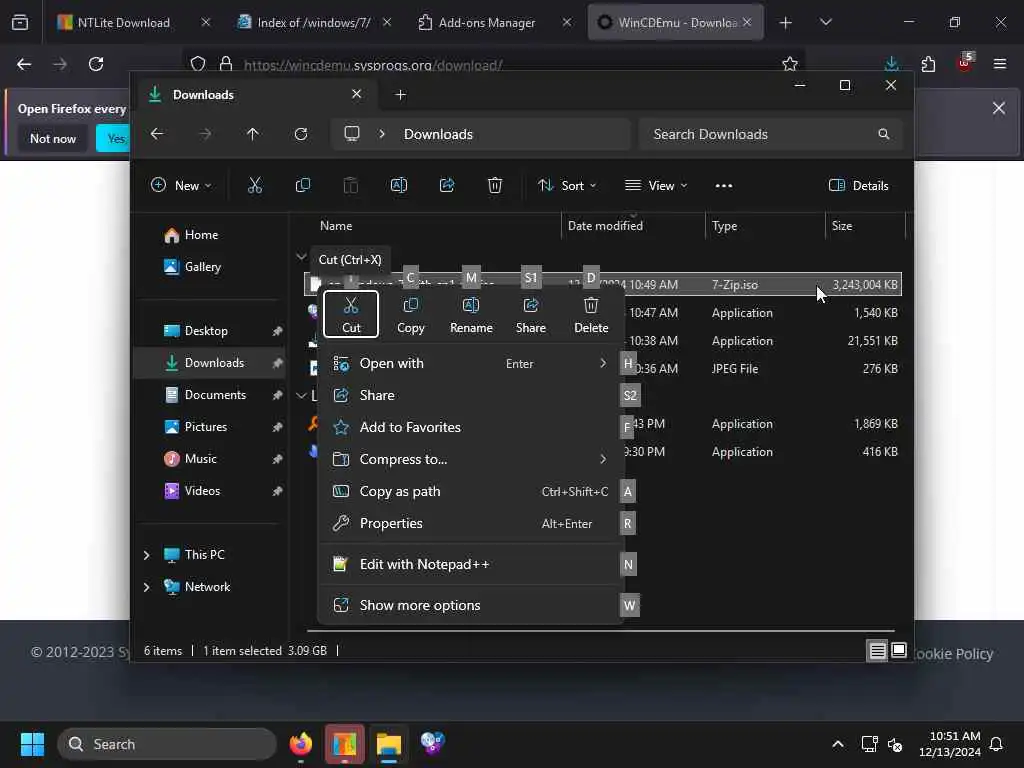Click Cut in the context menu
Screen dimensions: 1024x768
[351, 315]
